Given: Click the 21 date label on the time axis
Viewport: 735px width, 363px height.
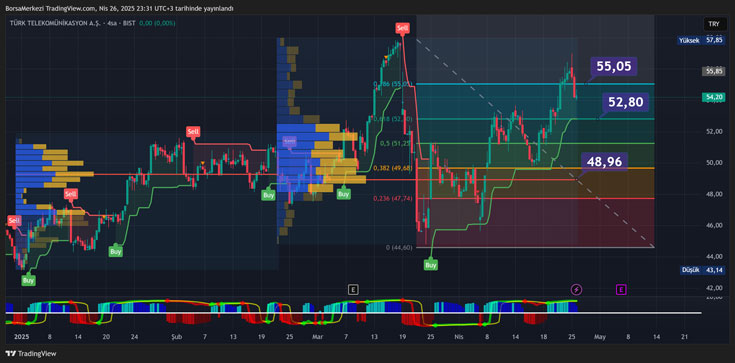Looking at the screenshot, I should [x=685, y=337].
